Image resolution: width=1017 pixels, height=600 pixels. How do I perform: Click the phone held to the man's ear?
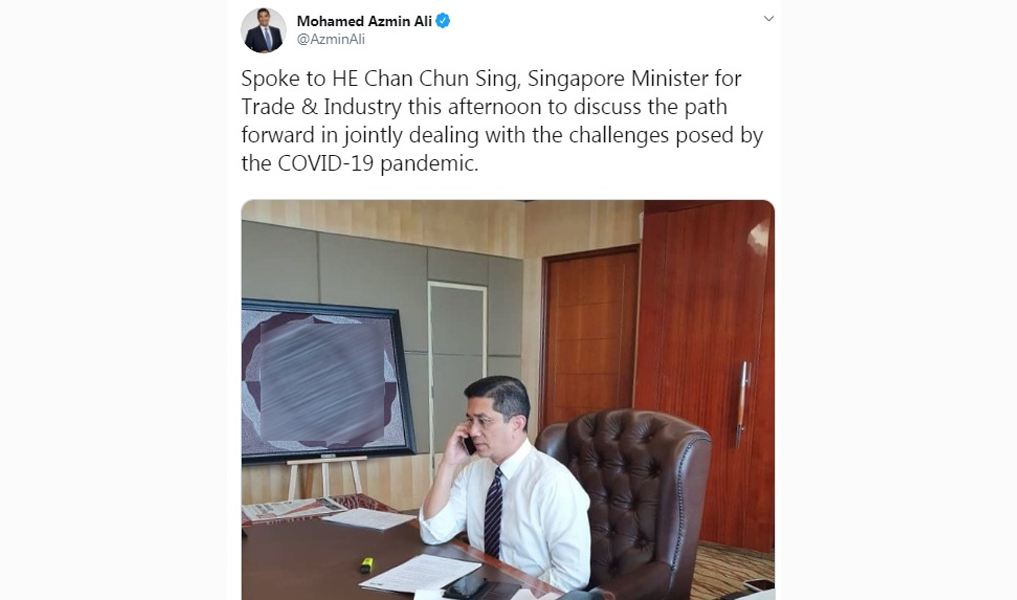coord(468,444)
